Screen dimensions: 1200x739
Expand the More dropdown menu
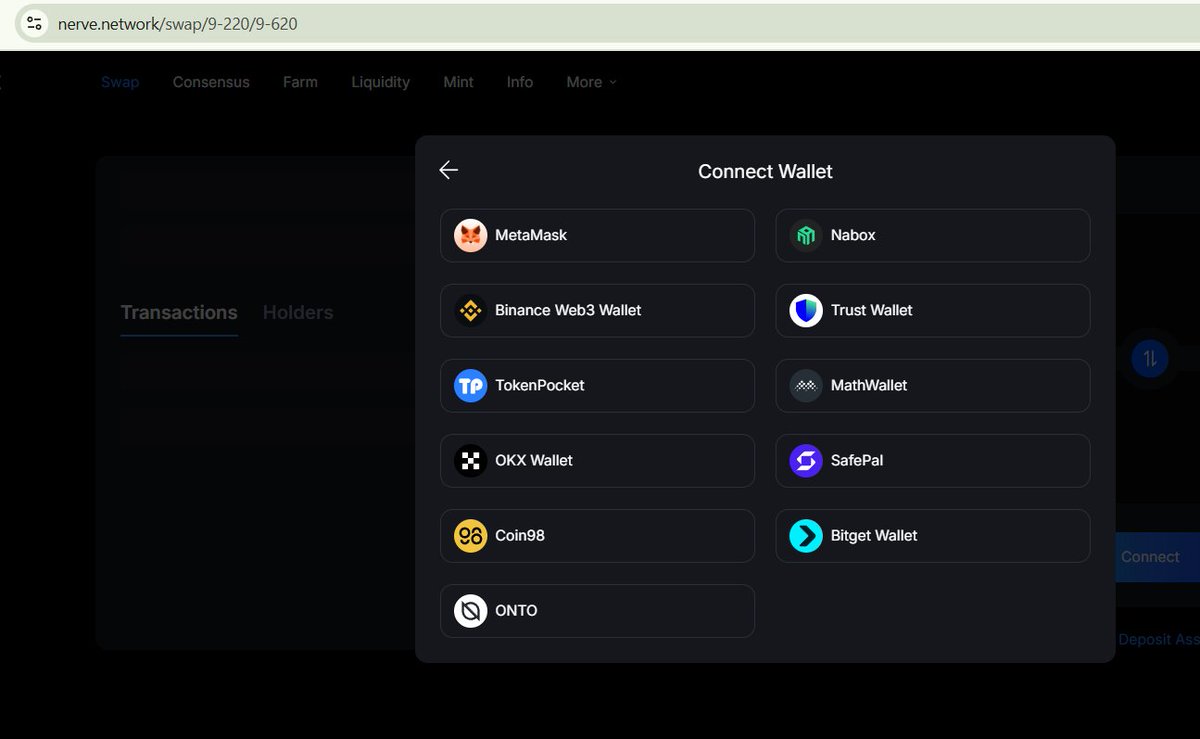click(591, 82)
